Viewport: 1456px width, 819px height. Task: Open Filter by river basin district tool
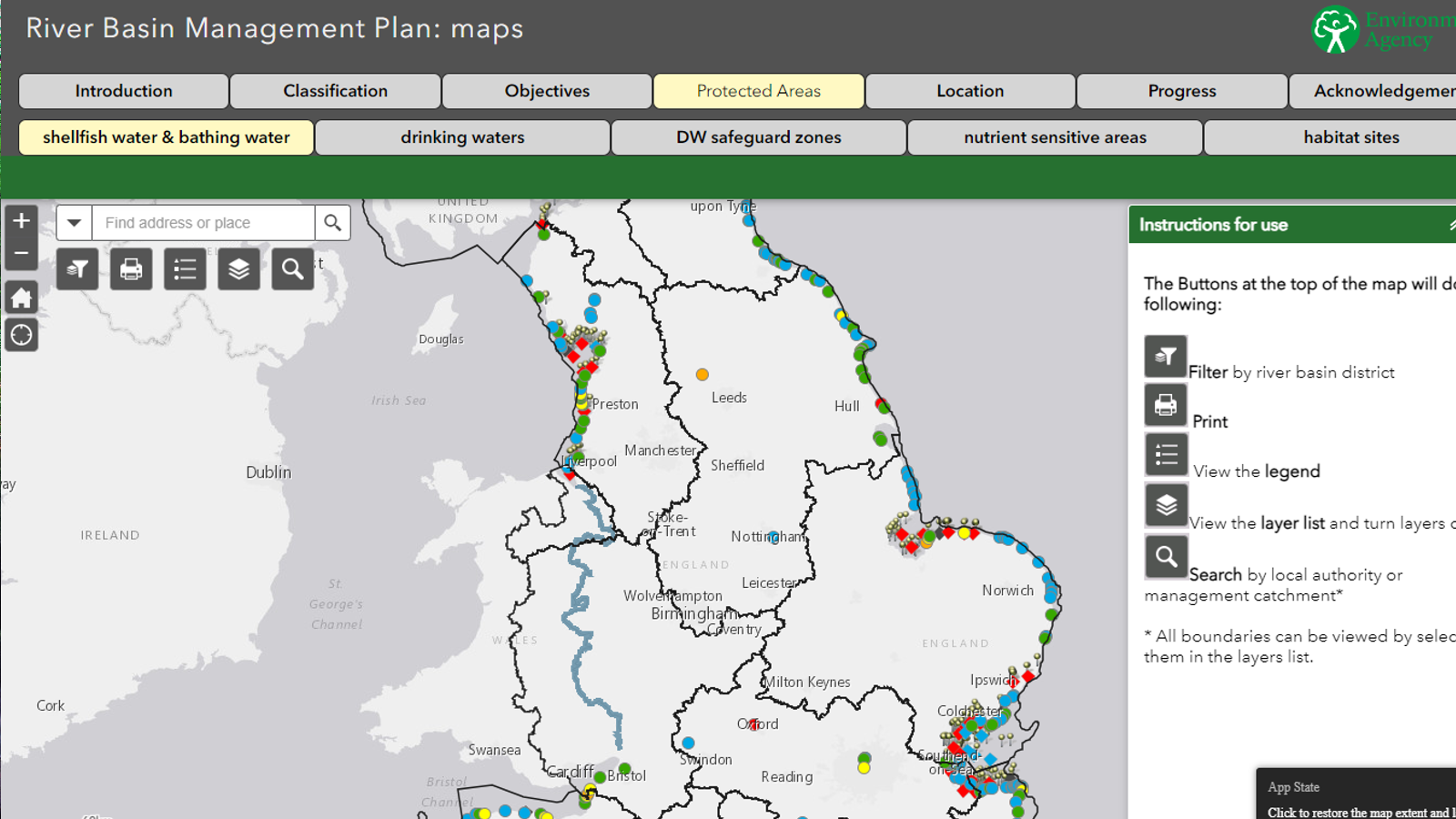coord(77,269)
